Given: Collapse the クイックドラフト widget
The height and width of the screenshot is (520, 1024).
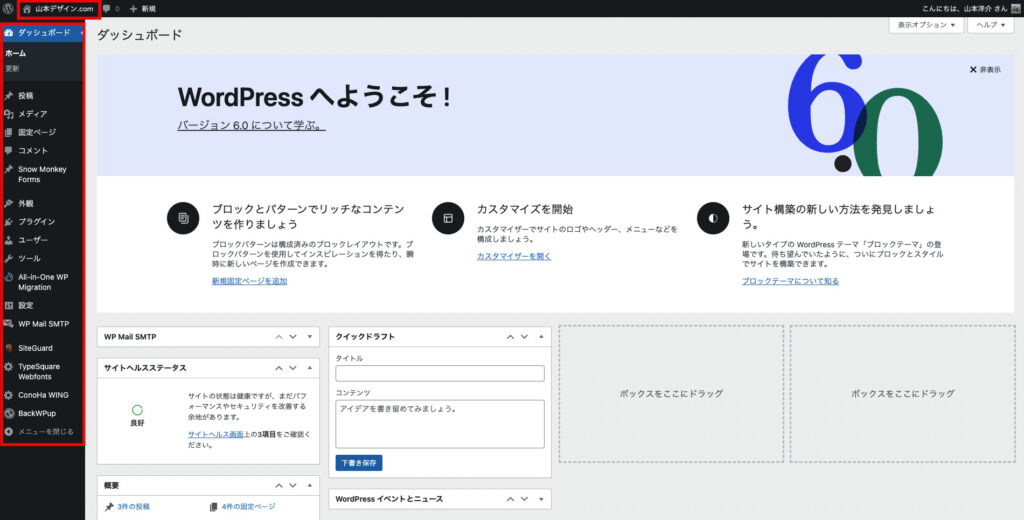Looking at the screenshot, I should click(541, 337).
